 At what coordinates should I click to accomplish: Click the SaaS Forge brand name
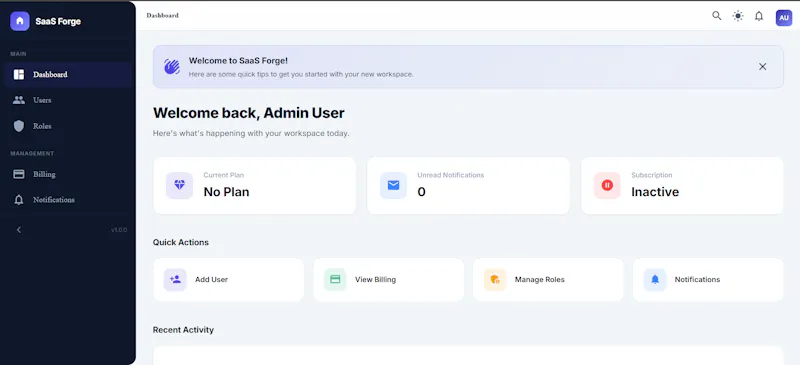[58, 21]
